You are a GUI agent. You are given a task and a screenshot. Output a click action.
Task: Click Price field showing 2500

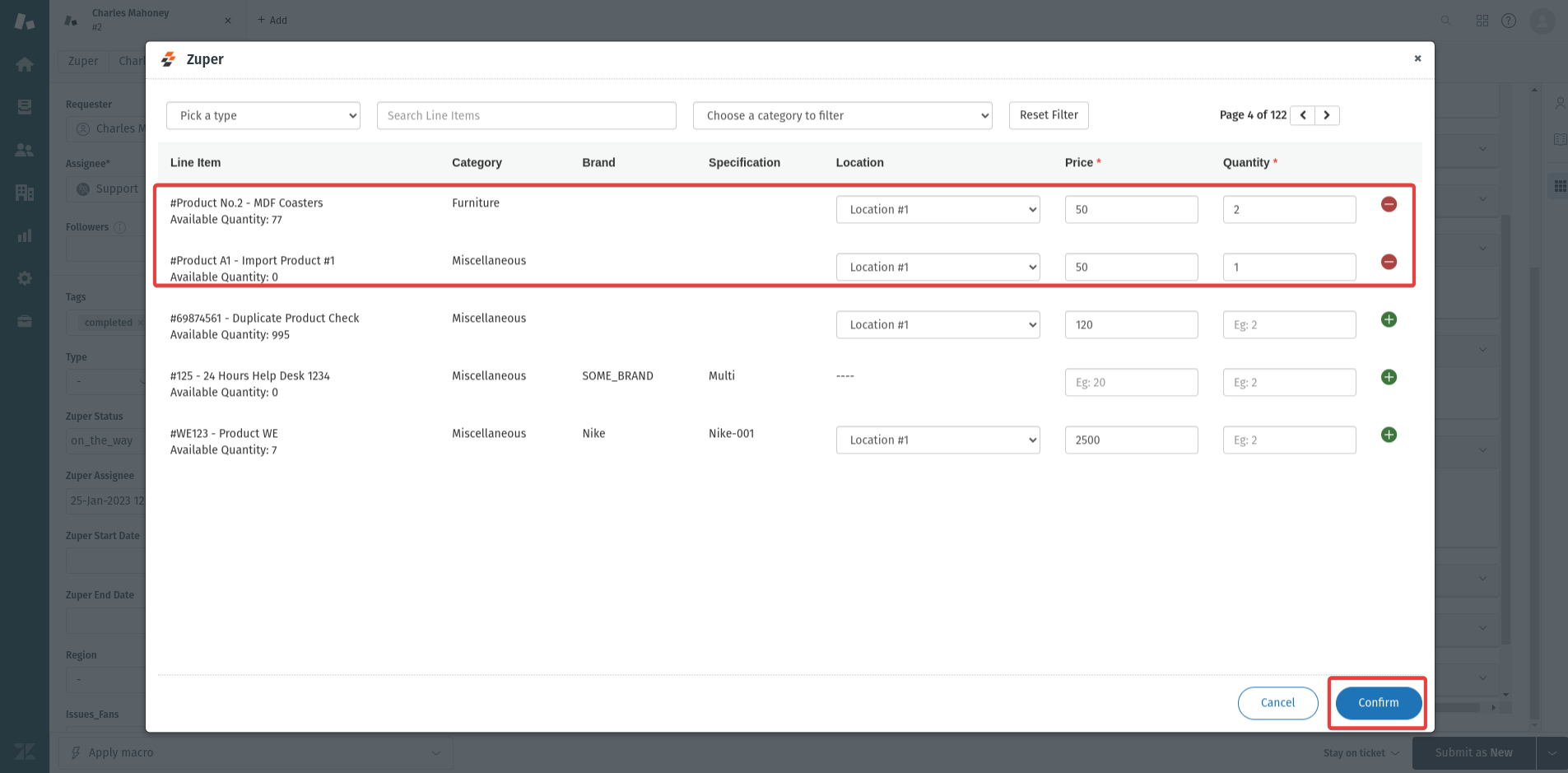(1131, 440)
